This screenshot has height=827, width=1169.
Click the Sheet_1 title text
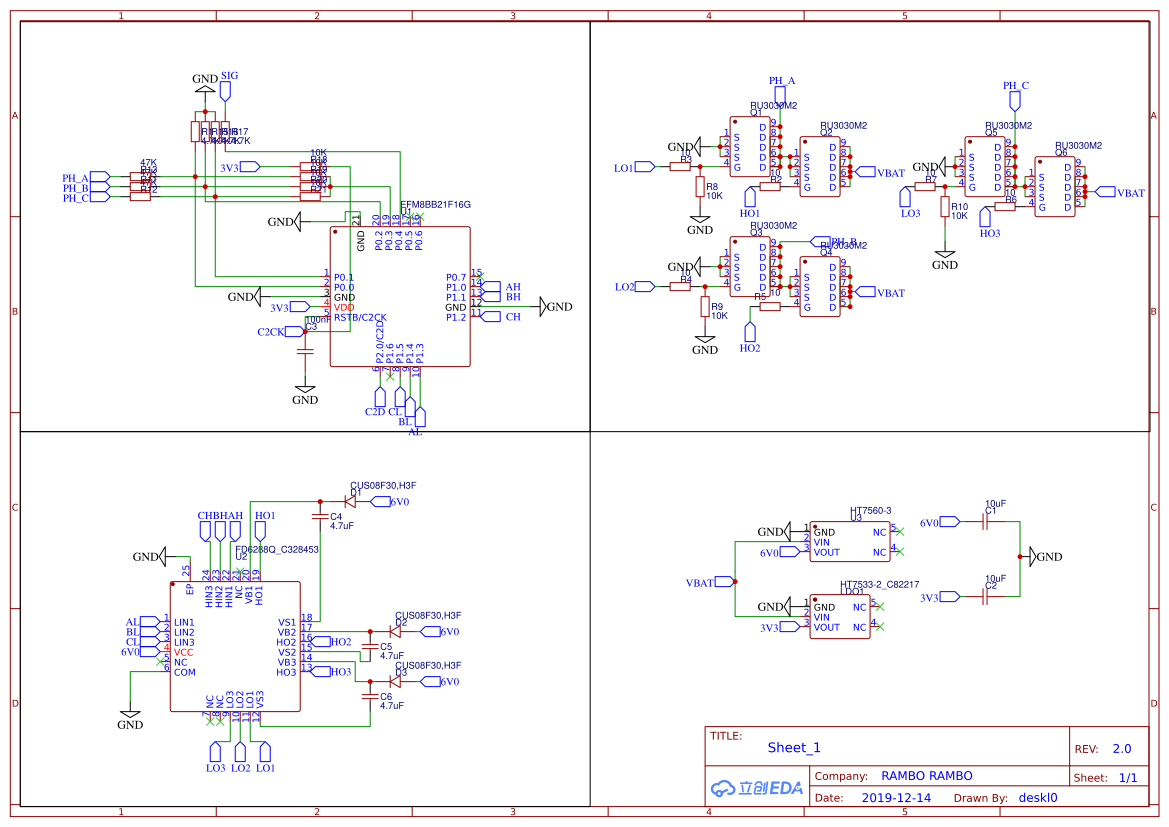tap(794, 747)
